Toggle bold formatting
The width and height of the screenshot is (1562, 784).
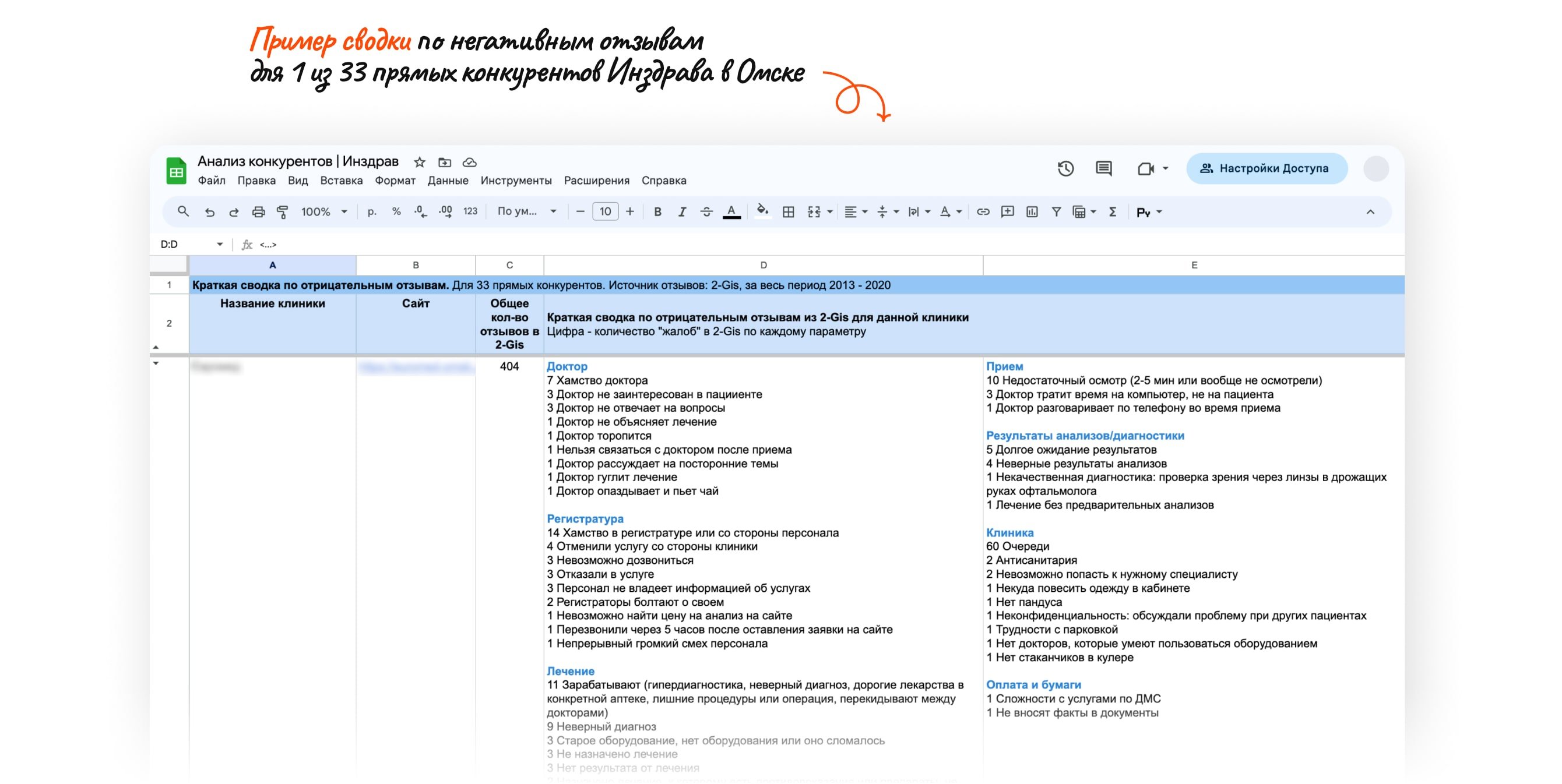click(657, 211)
